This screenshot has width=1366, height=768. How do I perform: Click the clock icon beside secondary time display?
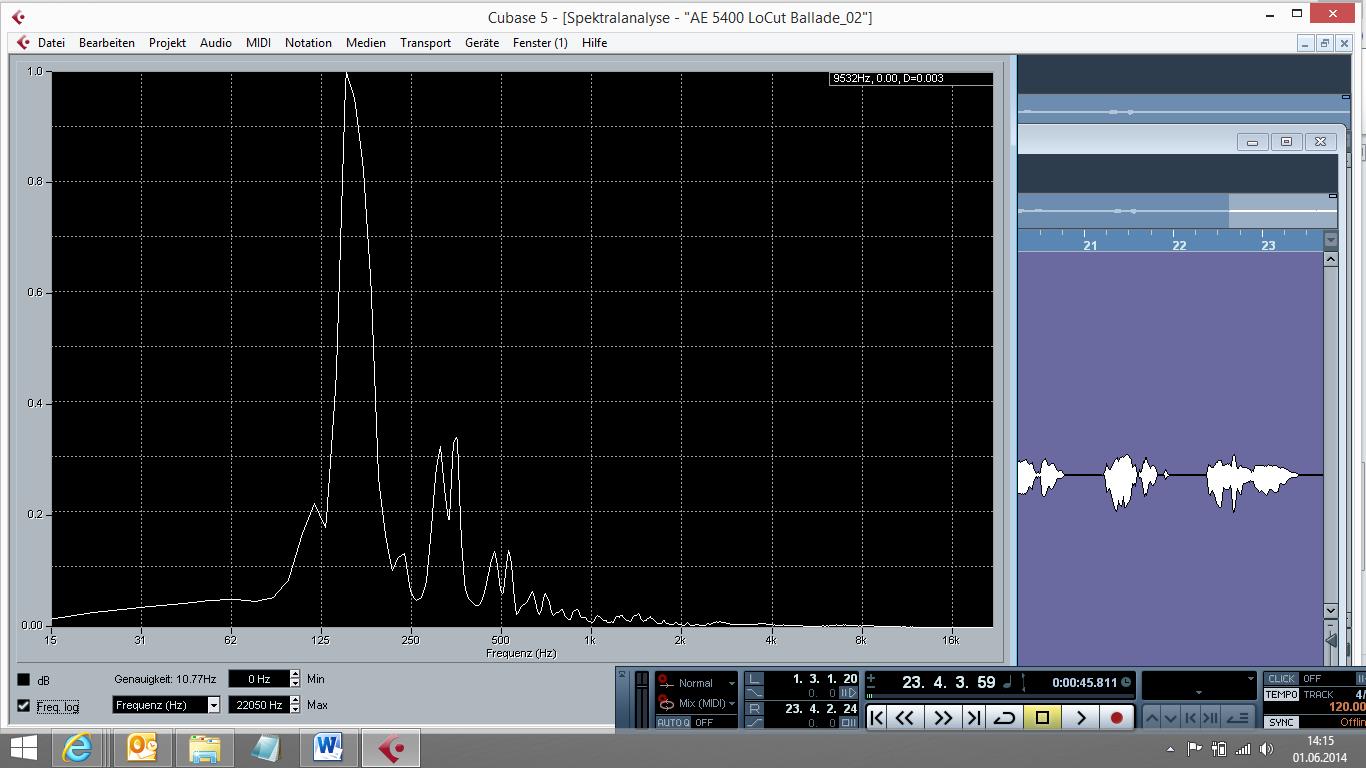pyautogui.click(x=1126, y=683)
